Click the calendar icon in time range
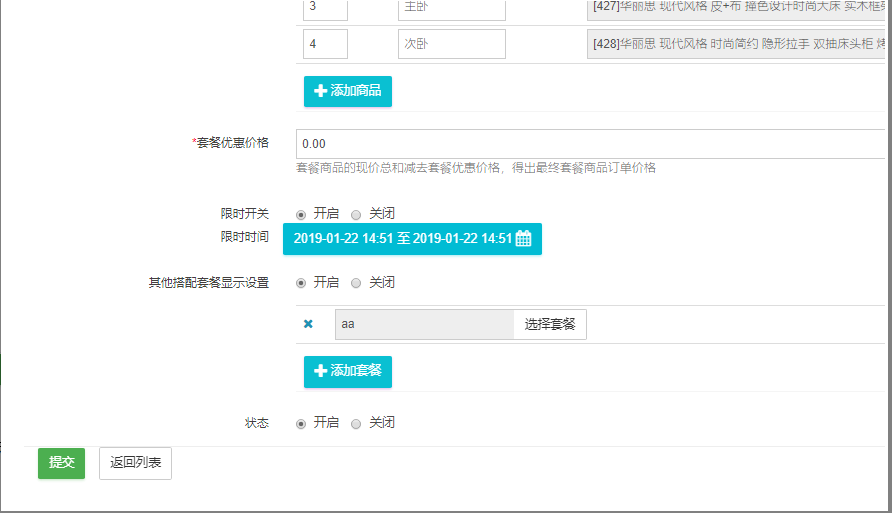The height and width of the screenshot is (513, 892). 523,239
